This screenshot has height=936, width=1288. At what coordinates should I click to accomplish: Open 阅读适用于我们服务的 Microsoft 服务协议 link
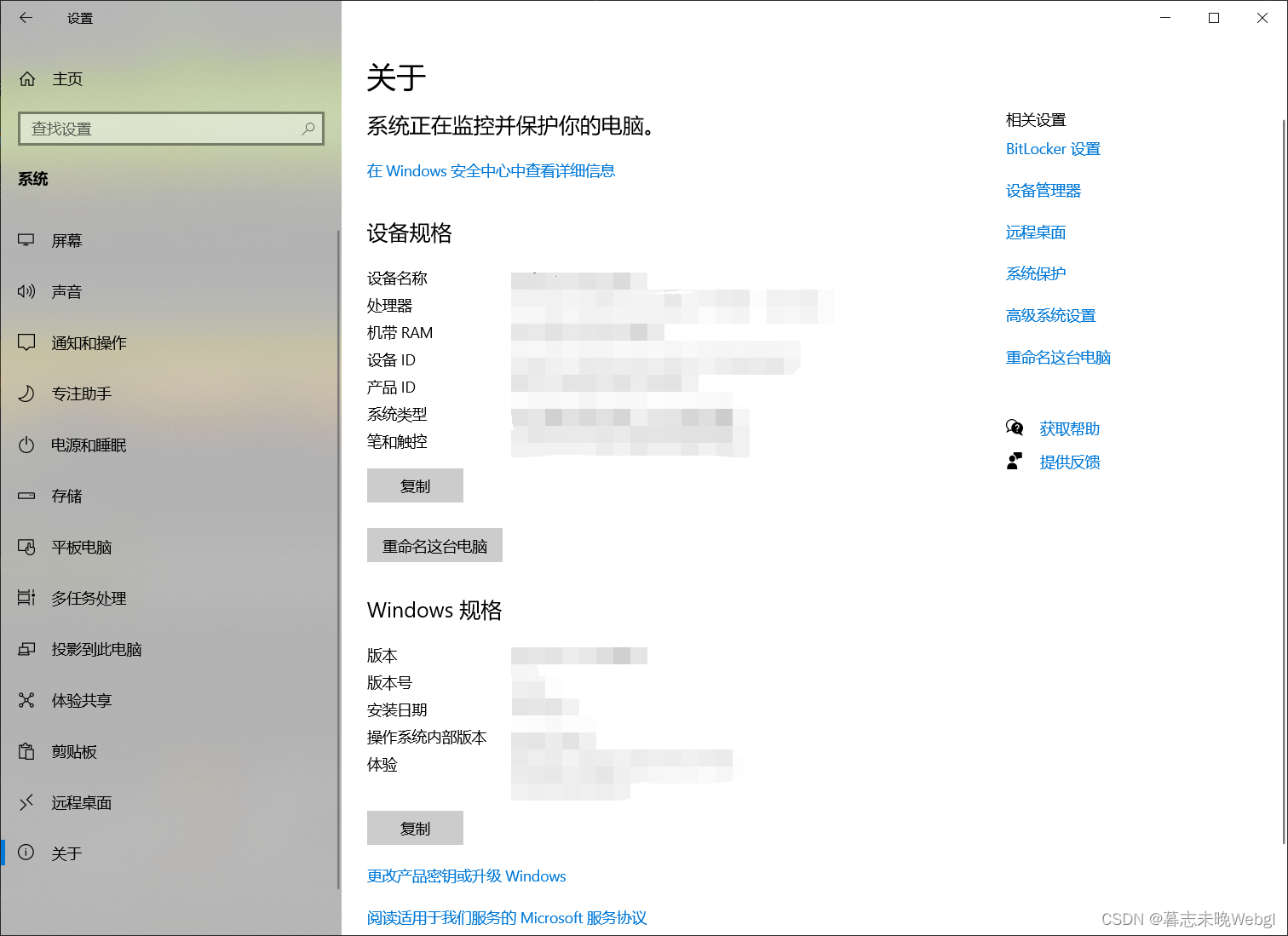click(507, 918)
